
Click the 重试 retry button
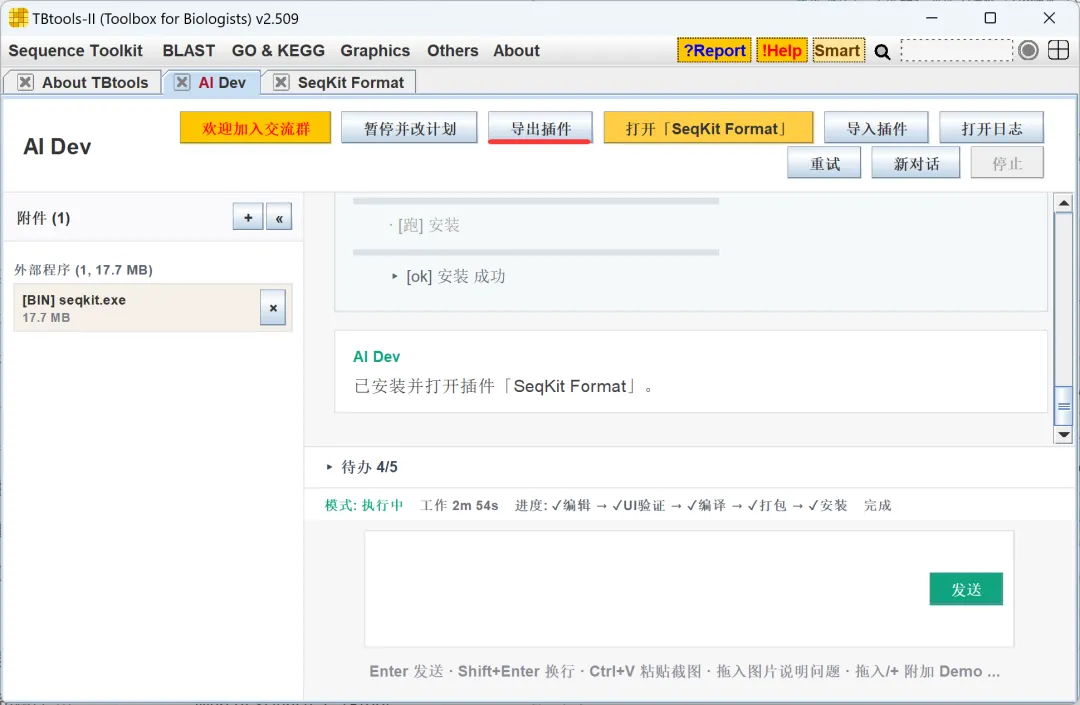point(824,163)
